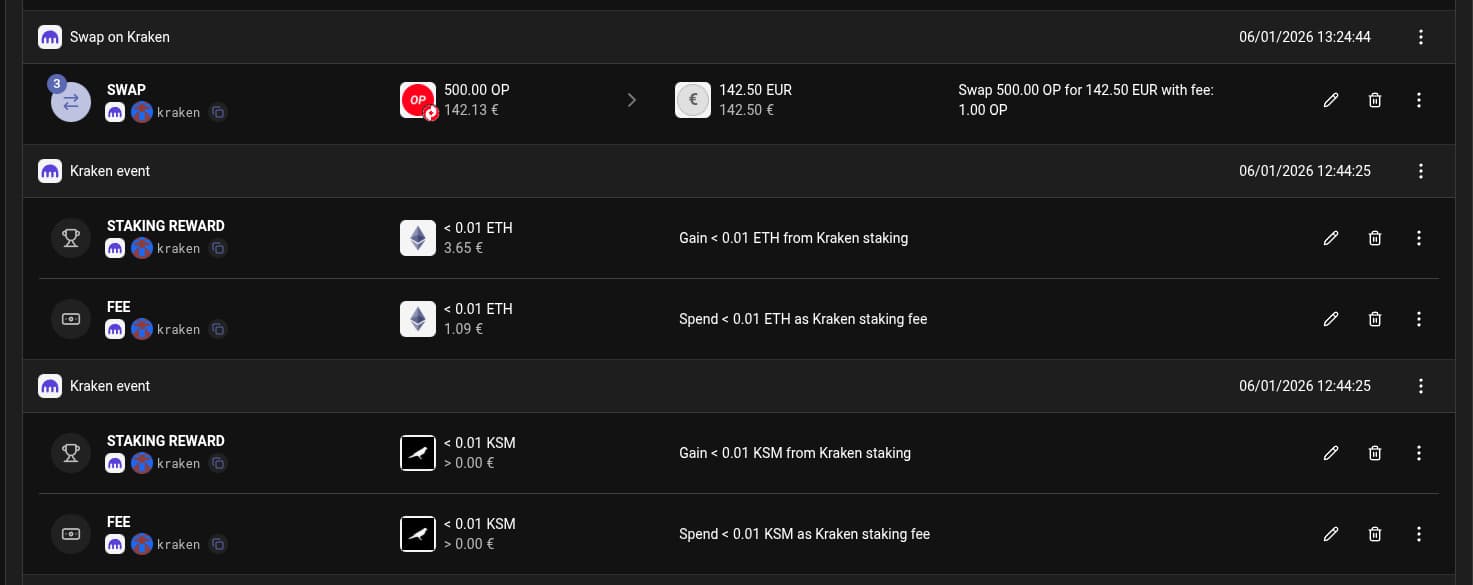Edit the KSM staking fee event

[x=1331, y=534]
